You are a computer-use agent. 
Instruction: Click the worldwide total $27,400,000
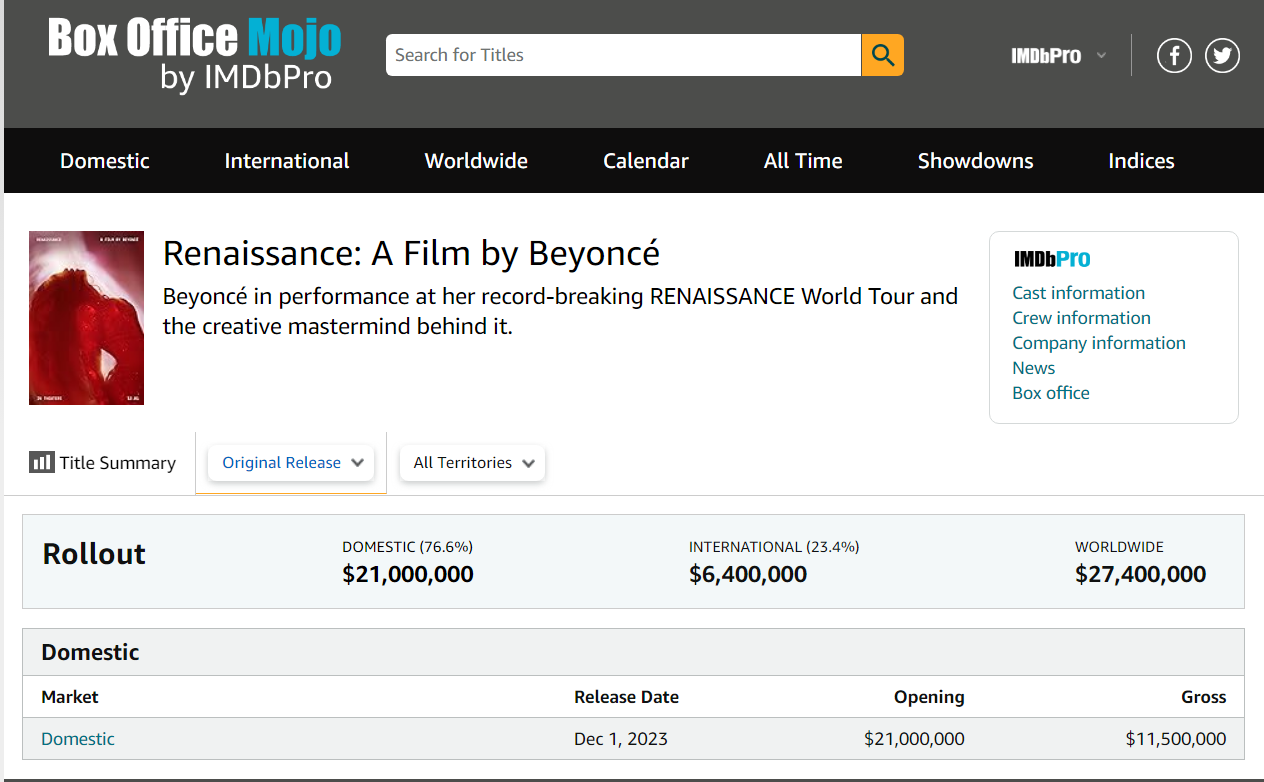pyautogui.click(x=1141, y=574)
